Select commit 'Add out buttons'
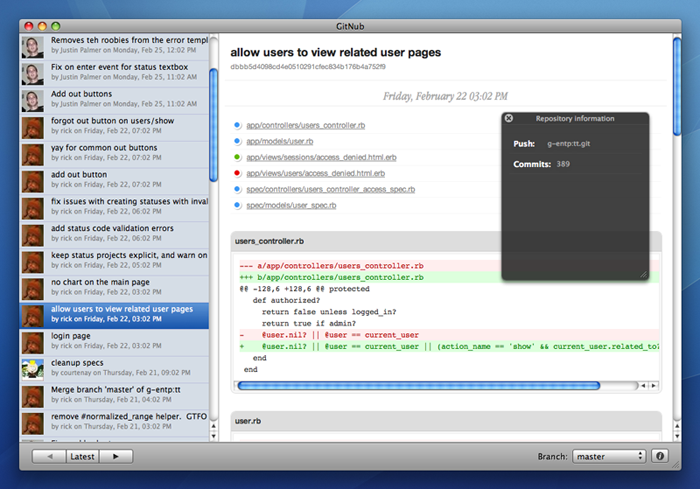 coord(114,100)
